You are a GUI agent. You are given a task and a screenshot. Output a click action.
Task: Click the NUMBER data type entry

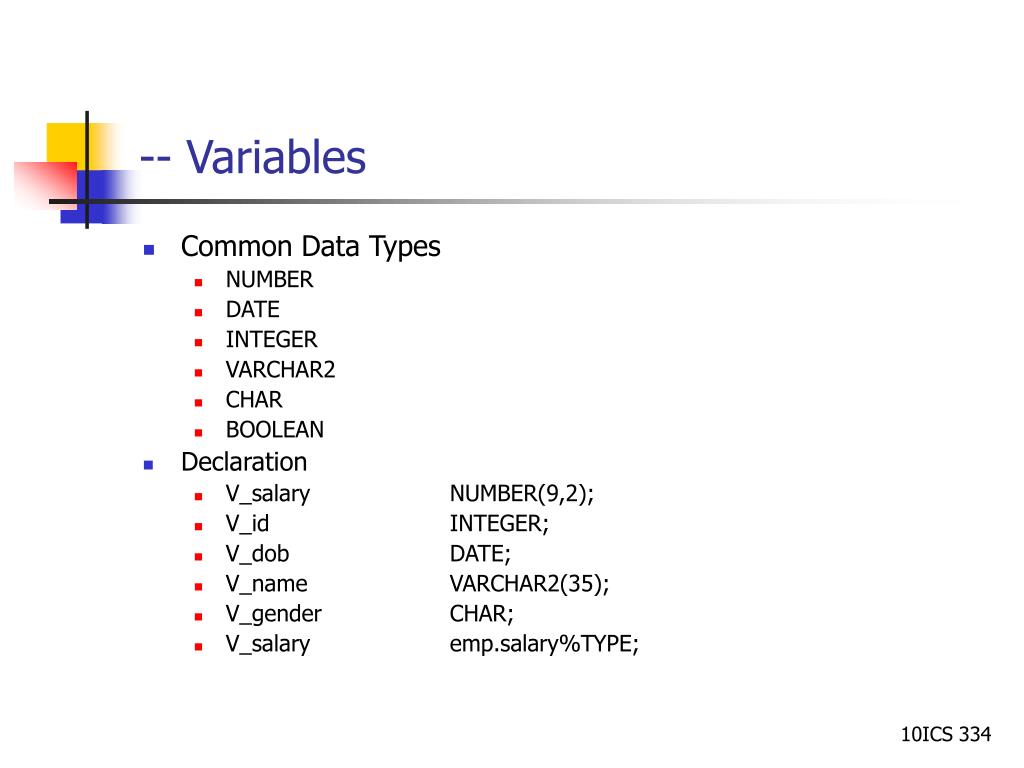pos(269,280)
